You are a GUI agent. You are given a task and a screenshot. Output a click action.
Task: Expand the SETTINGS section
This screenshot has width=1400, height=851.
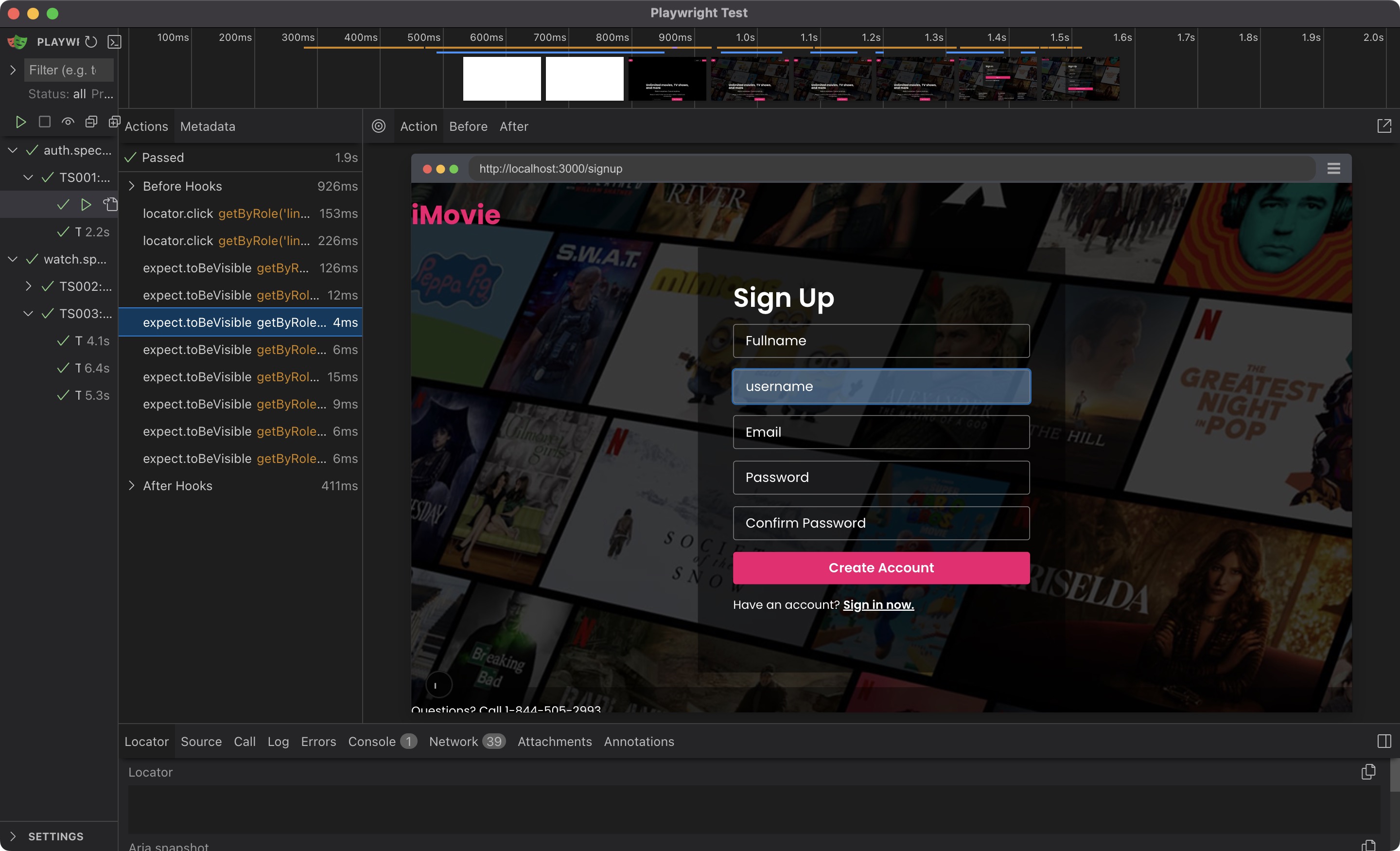click(13, 836)
